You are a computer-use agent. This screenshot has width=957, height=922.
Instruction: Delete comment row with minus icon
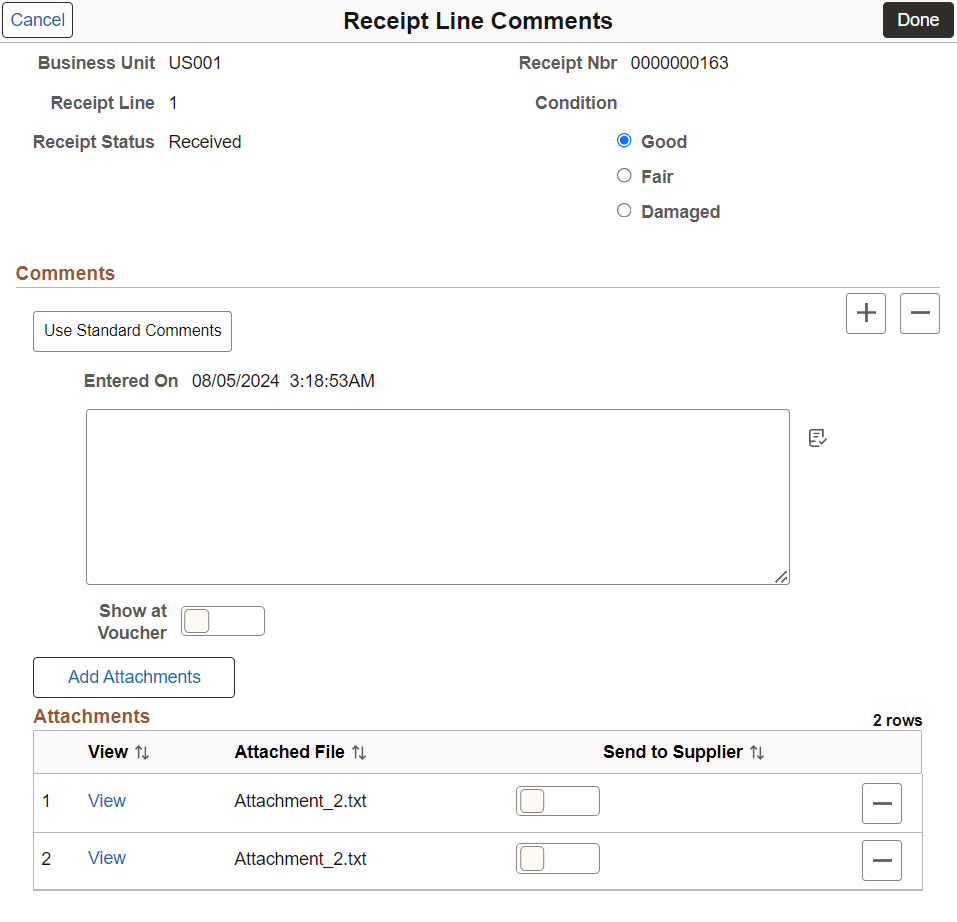pyautogui.click(x=919, y=313)
